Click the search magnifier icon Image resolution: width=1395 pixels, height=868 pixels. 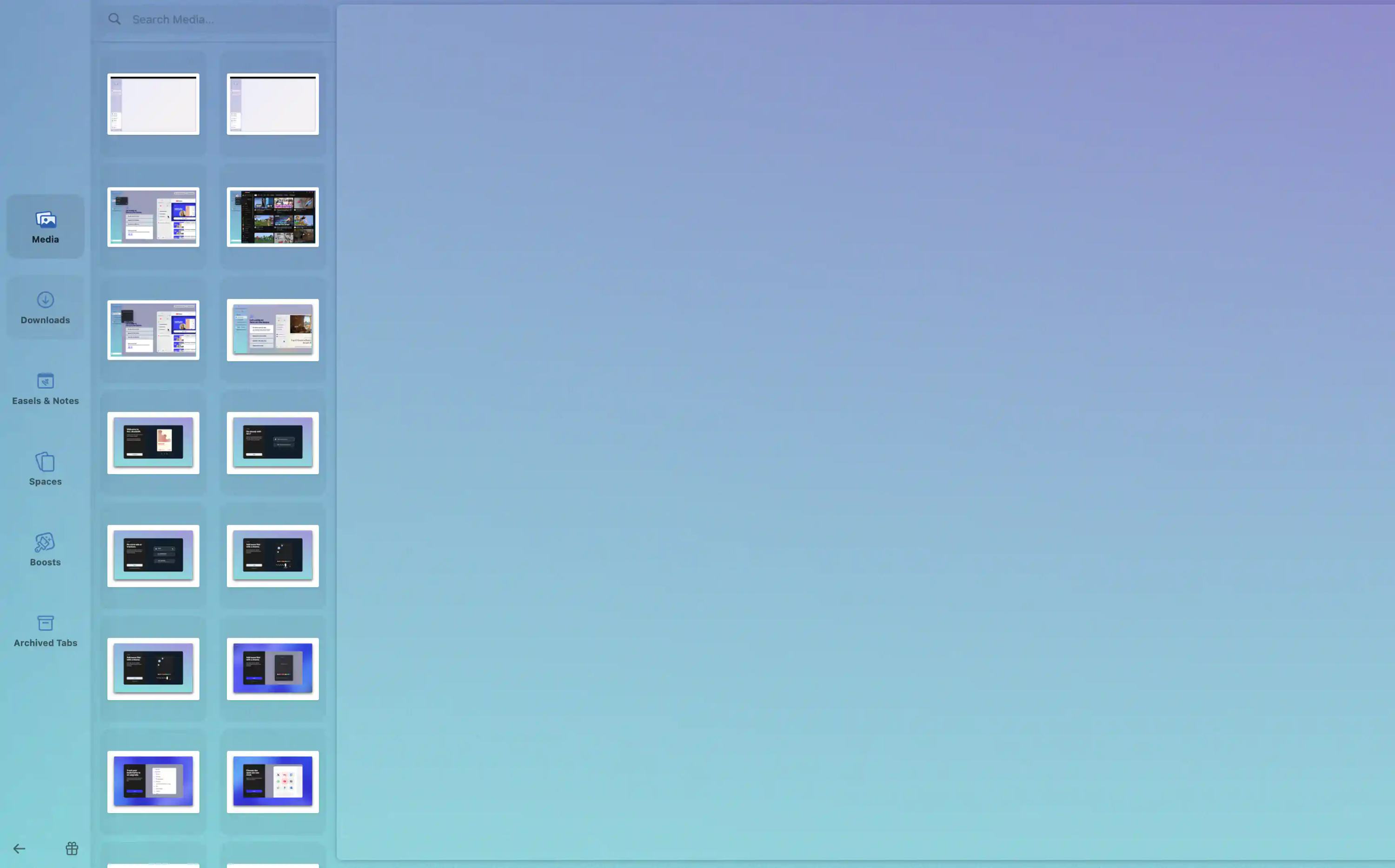115,20
